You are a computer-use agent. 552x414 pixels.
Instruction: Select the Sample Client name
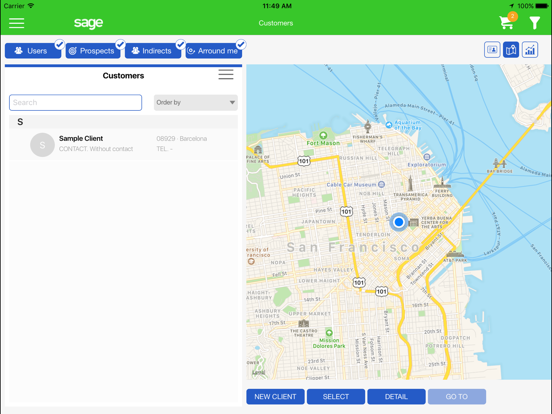pyautogui.click(x=81, y=138)
